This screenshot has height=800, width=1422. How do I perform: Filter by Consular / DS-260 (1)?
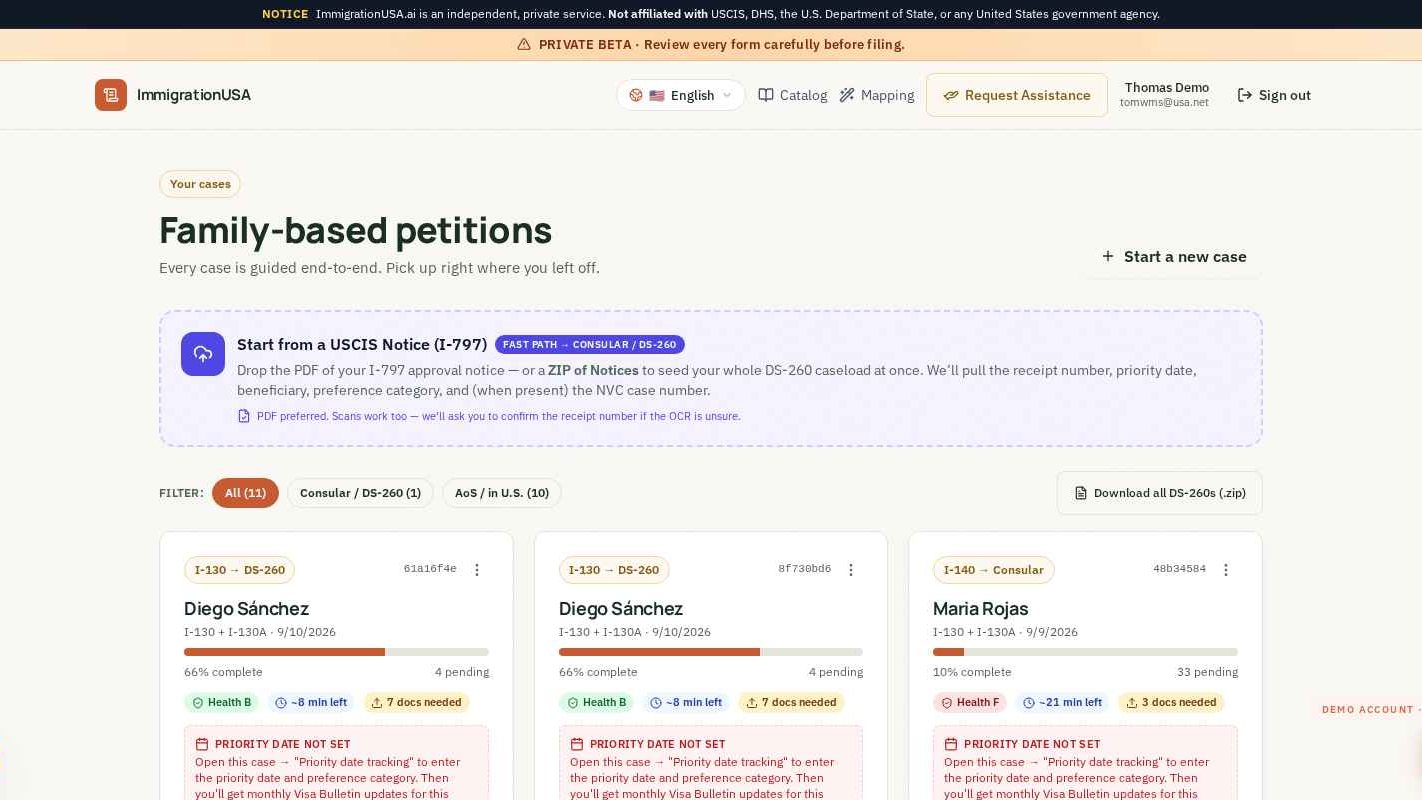pos(360,493)
